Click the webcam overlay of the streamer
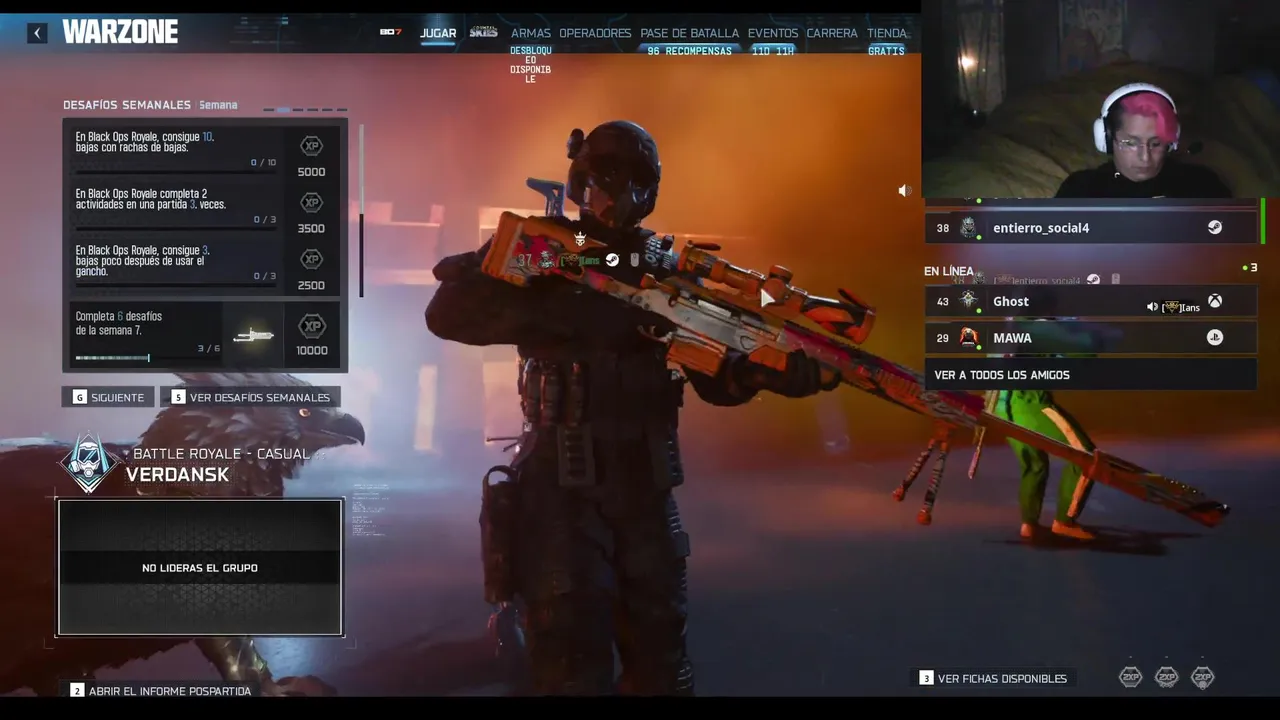 click(x=1100, y=99)
